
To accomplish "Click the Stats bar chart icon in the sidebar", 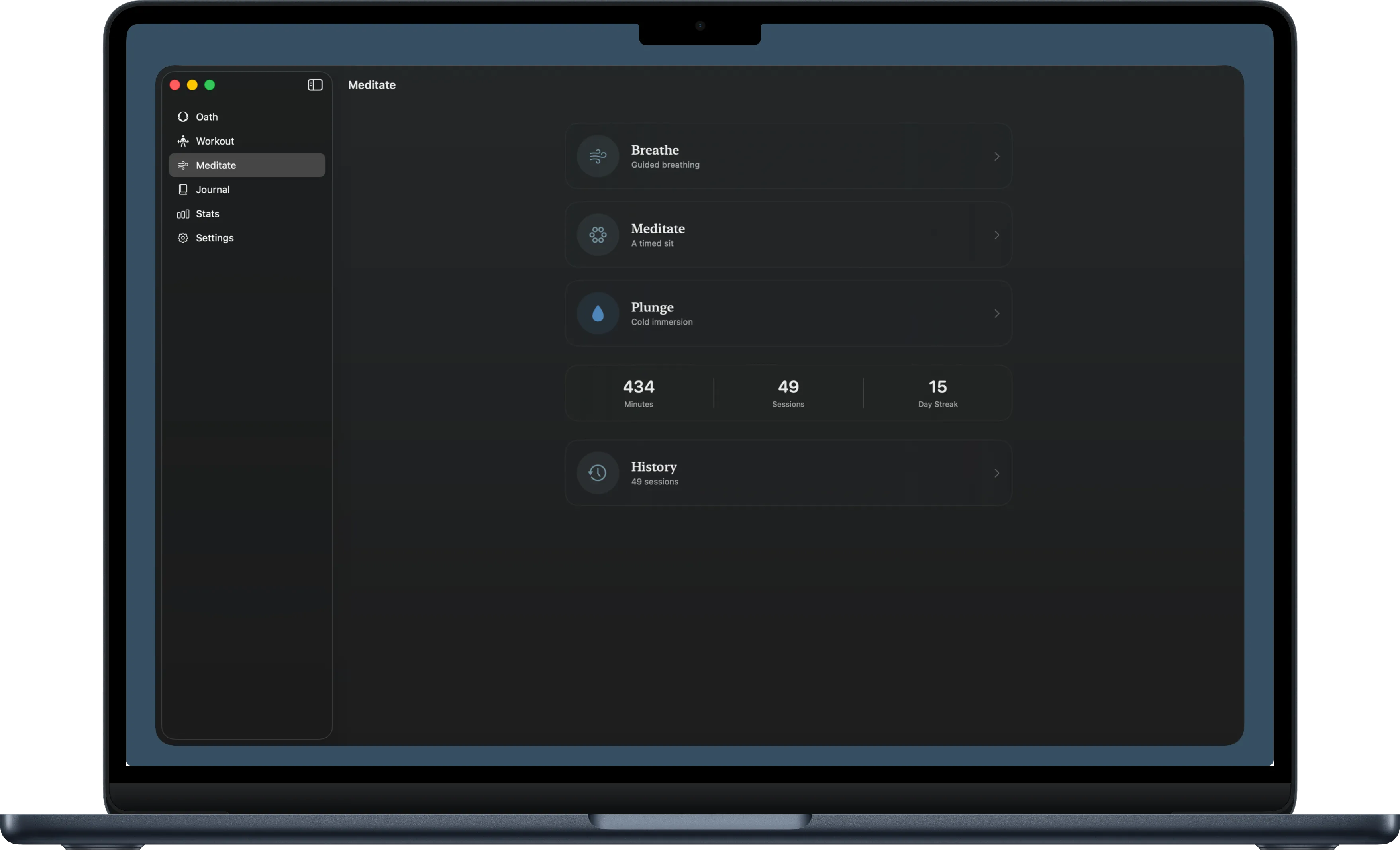I will (x=183, y=213).
